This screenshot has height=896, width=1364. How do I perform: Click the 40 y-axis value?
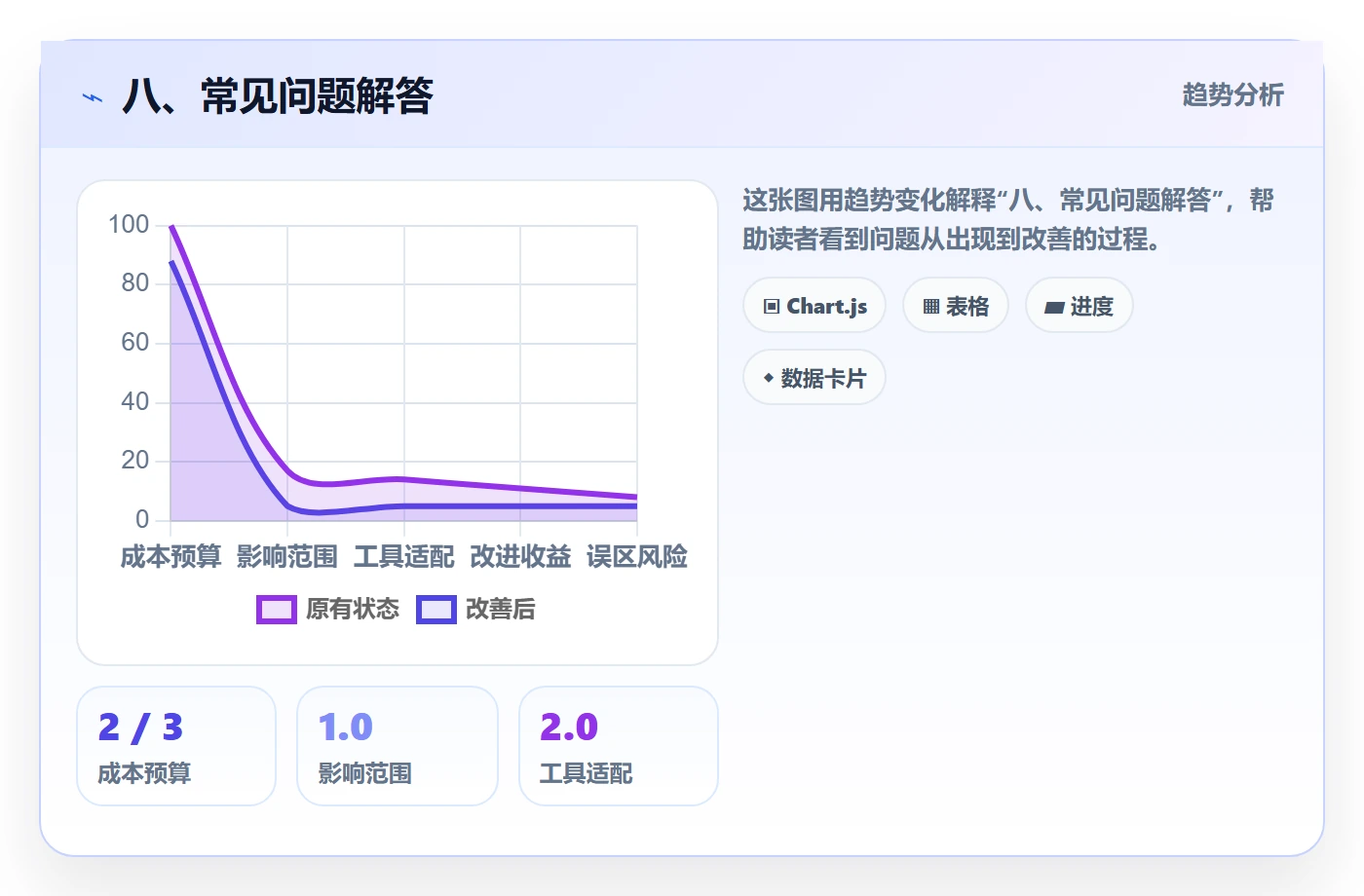click(135, 402)
